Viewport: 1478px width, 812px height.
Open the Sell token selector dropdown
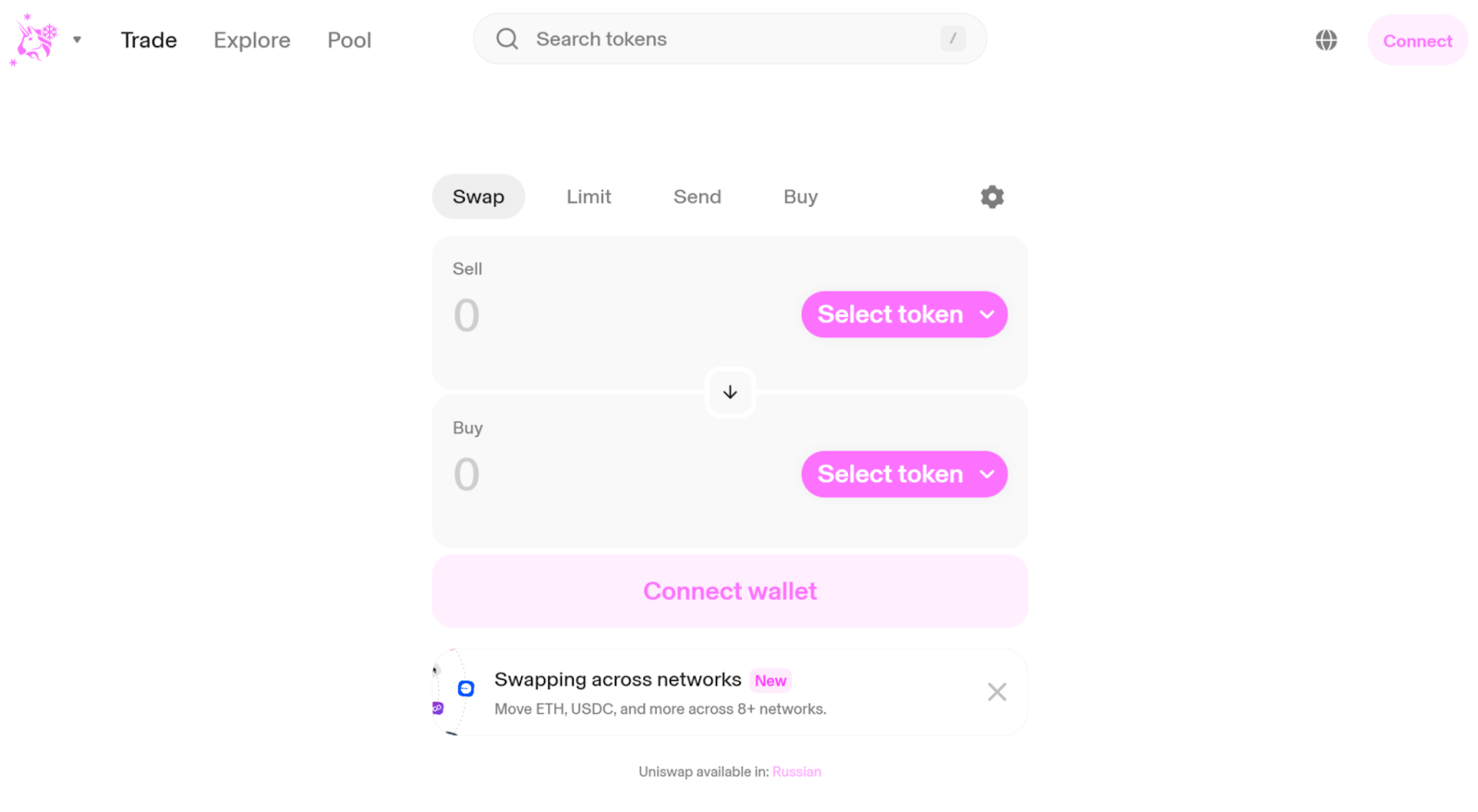point(904,315)
